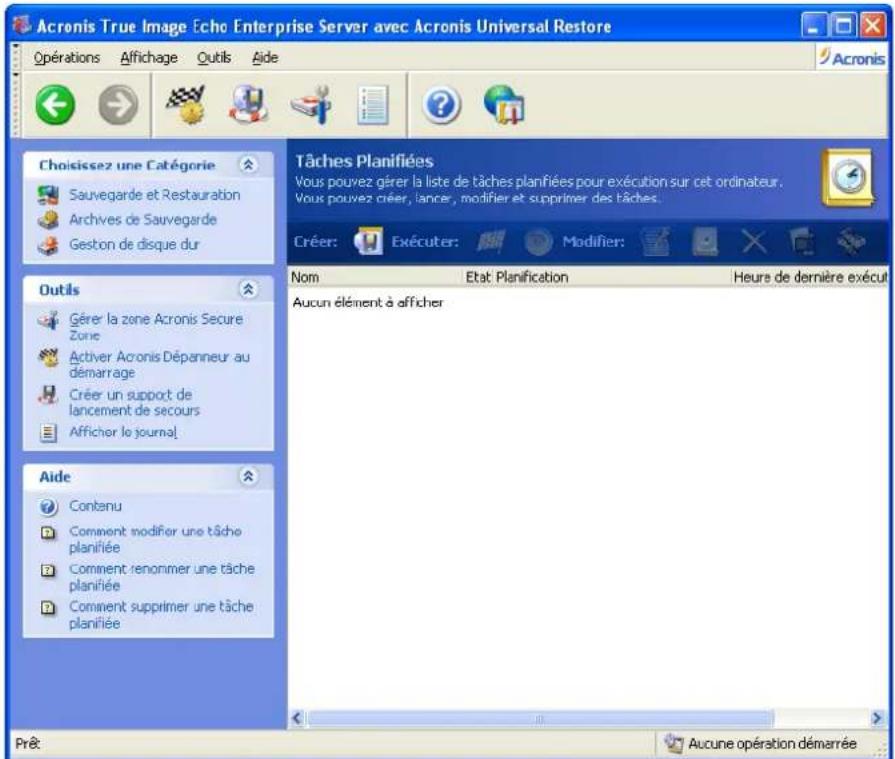This screenshot has height=759, width=895.
Task: Click the Contenu help icon
Action: click(x=49, y=507)
